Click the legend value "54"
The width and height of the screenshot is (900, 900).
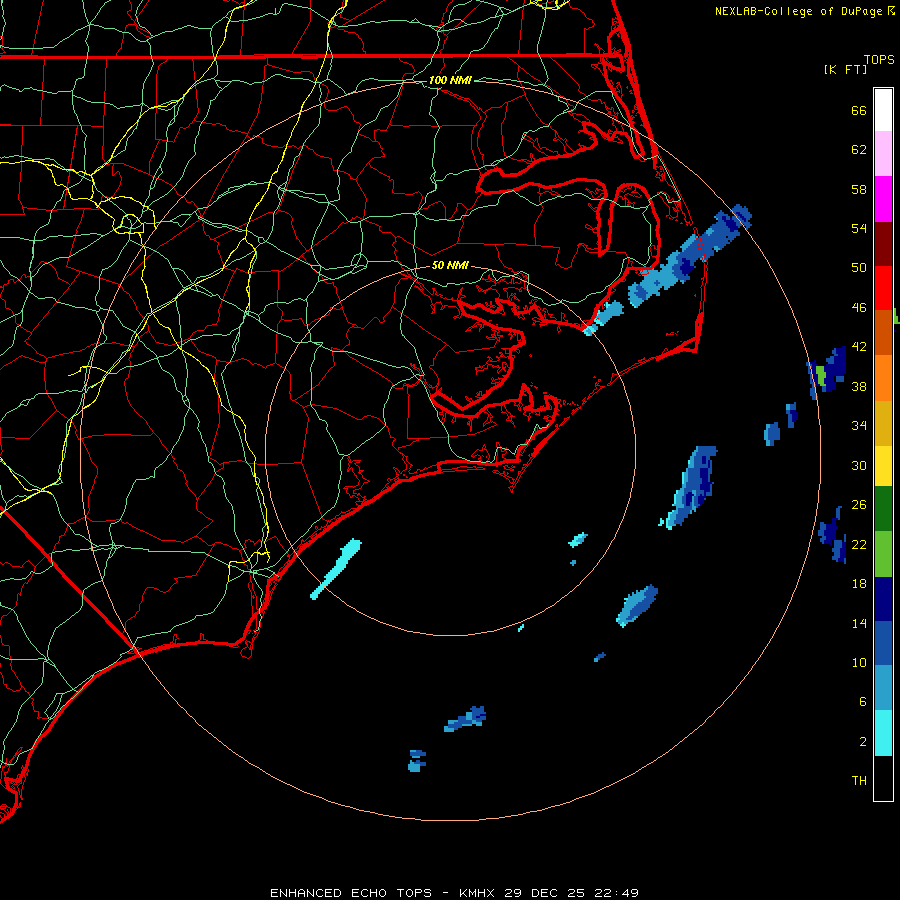(x=859, y=228)
